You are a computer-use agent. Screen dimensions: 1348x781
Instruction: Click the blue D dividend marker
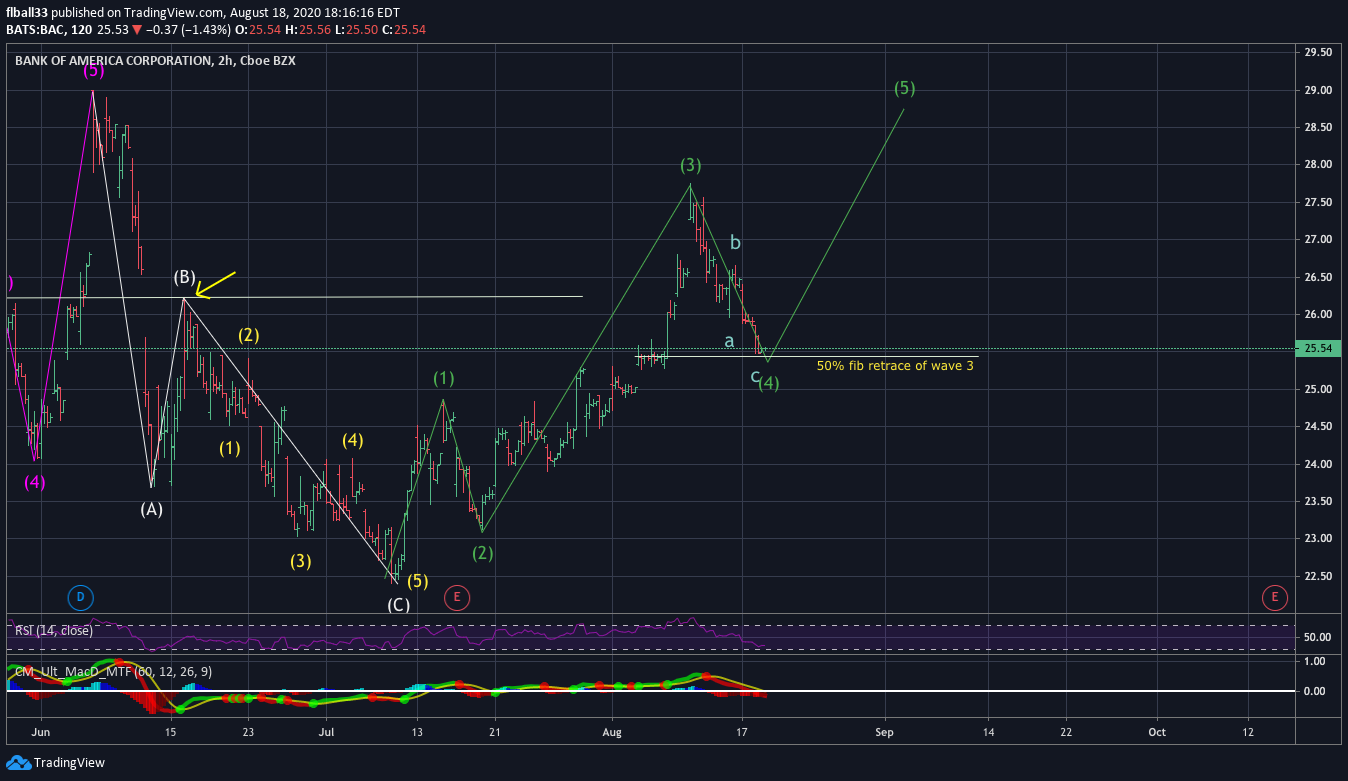tap(81, 598)
